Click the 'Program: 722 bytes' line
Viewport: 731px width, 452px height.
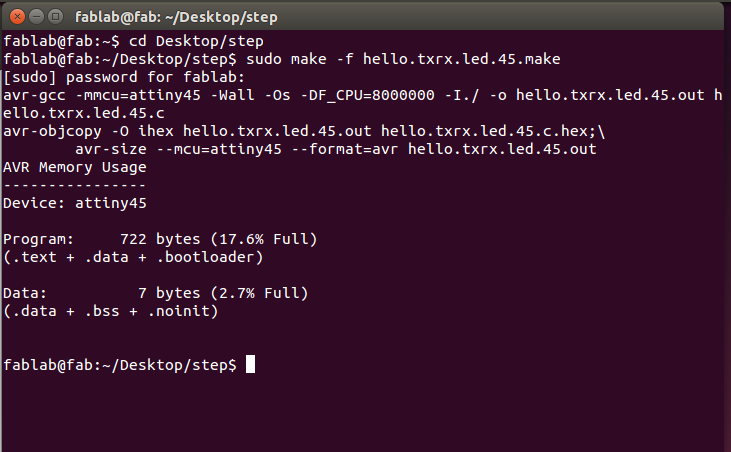(160, 239)
